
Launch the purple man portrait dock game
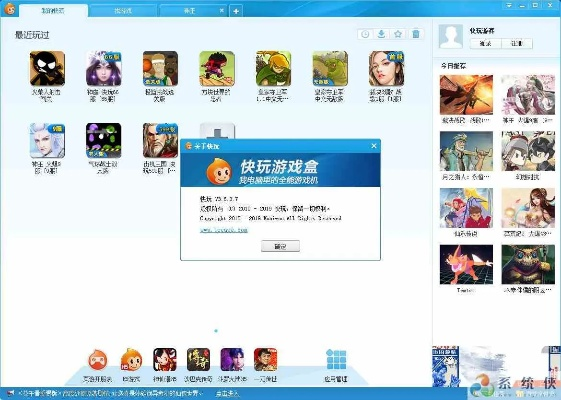pyautogui.click(x=232, y=360)
